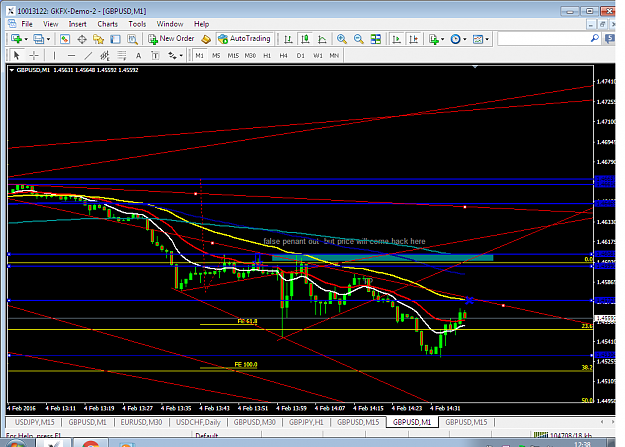Switch timeframe to W1
This screenshot has width=625, height=447.
(x=318, y=55)
